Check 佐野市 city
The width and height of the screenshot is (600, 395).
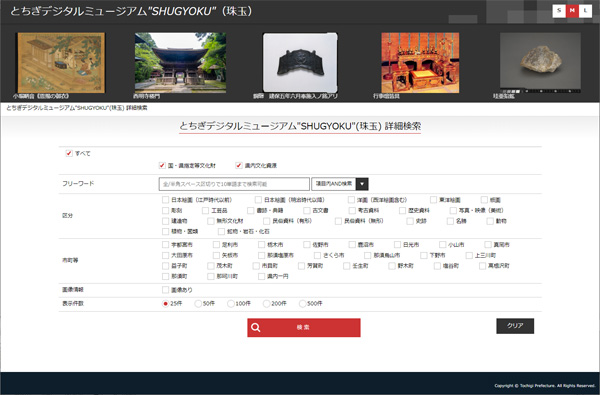(307, 245)
